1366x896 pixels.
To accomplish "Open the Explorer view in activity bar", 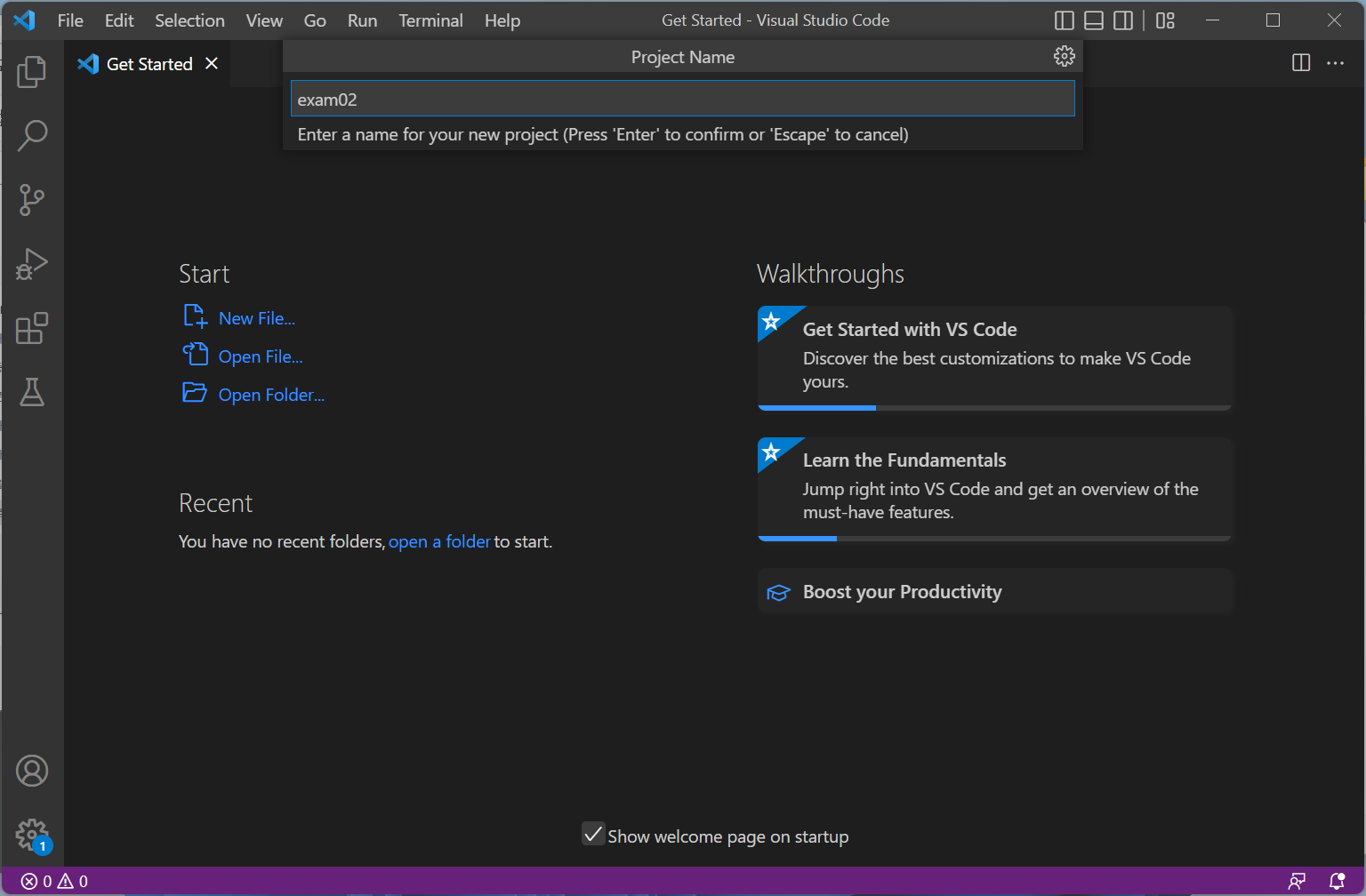I will click(x=32, y=72).
